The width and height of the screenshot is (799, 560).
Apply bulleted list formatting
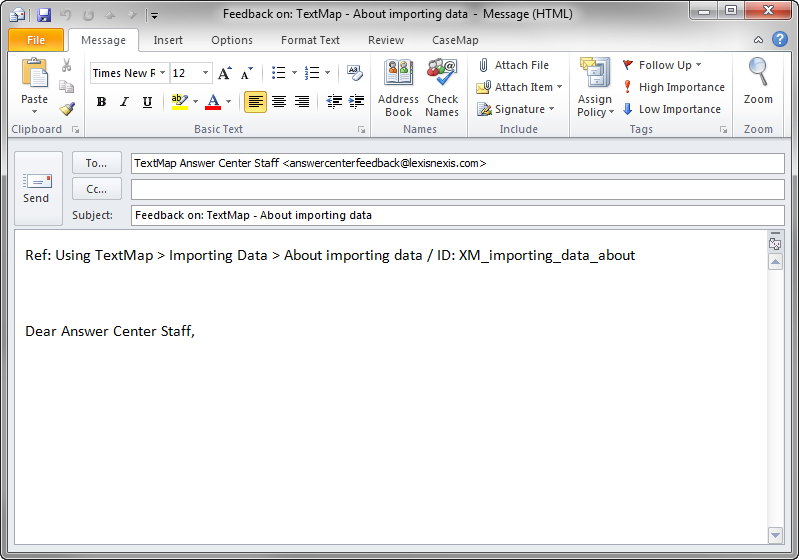click(278, 73)
